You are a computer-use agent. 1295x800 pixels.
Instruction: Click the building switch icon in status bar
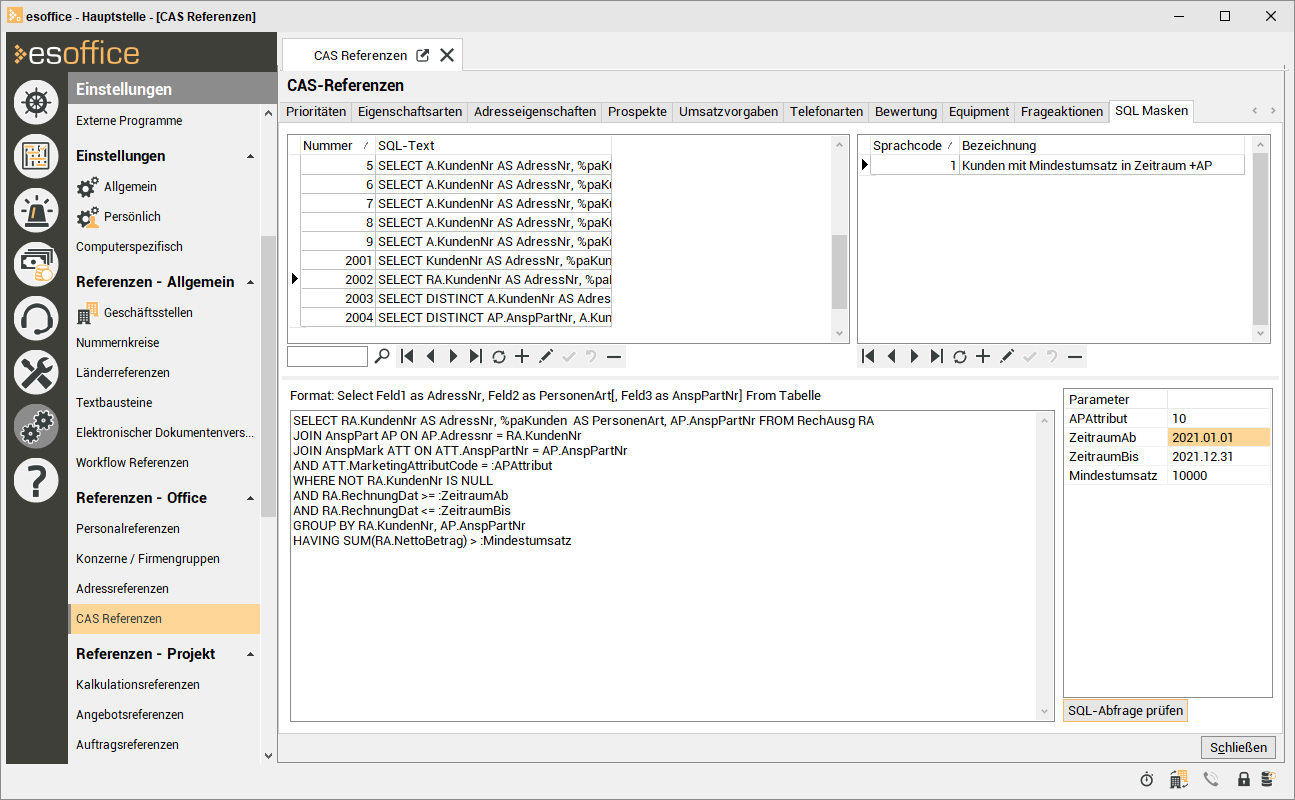click(1179, 779)
